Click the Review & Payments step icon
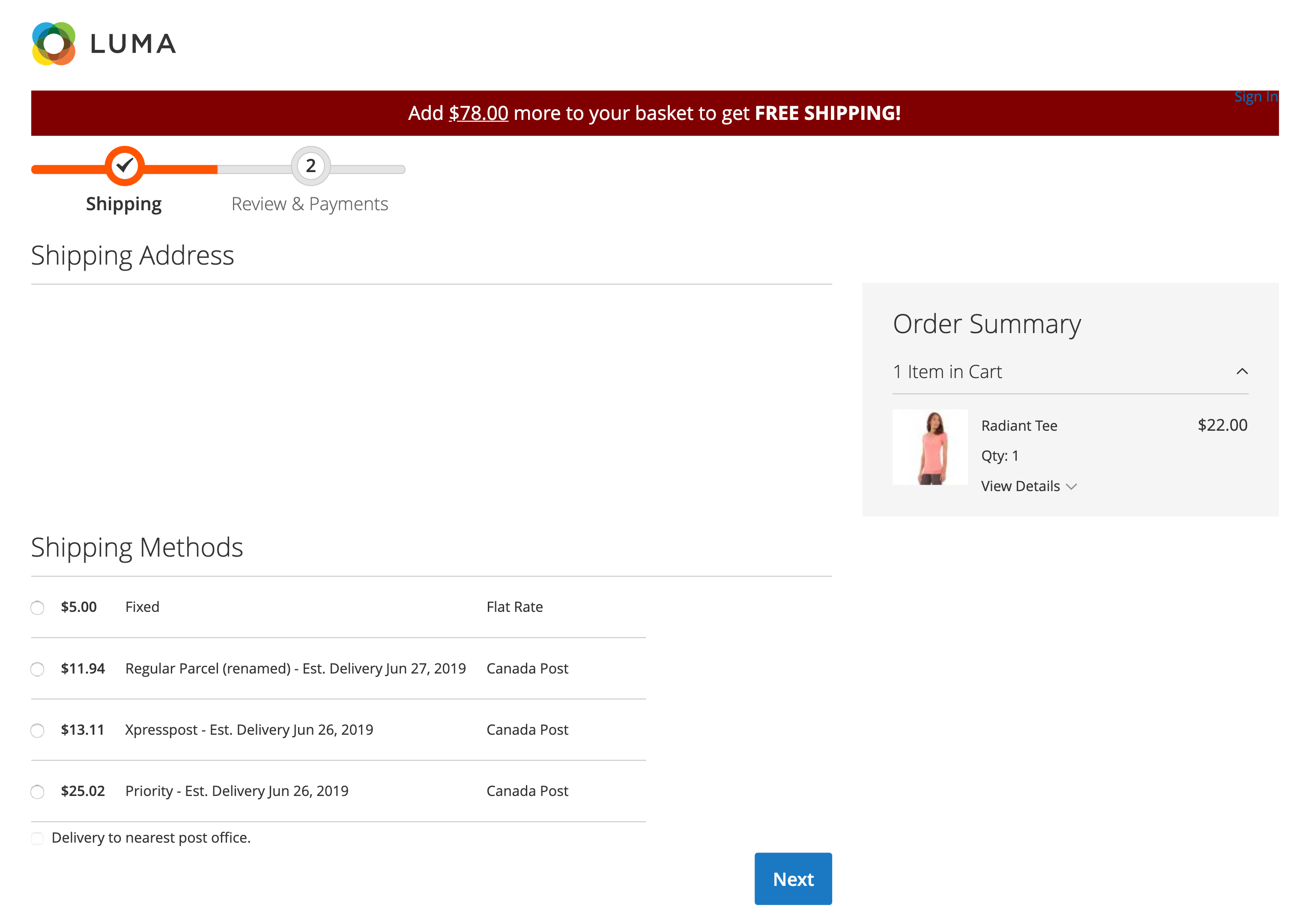 click(x=310, y=164)
